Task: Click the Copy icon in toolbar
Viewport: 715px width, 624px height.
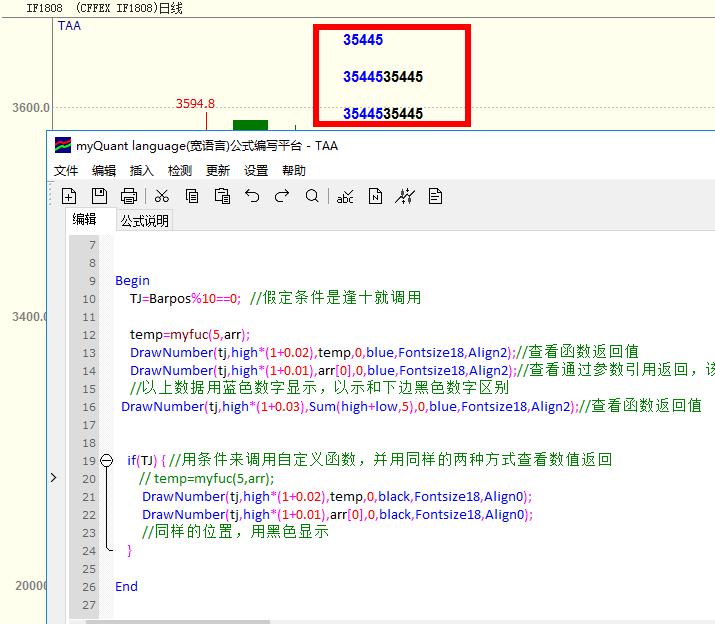Action: (192, 196)
